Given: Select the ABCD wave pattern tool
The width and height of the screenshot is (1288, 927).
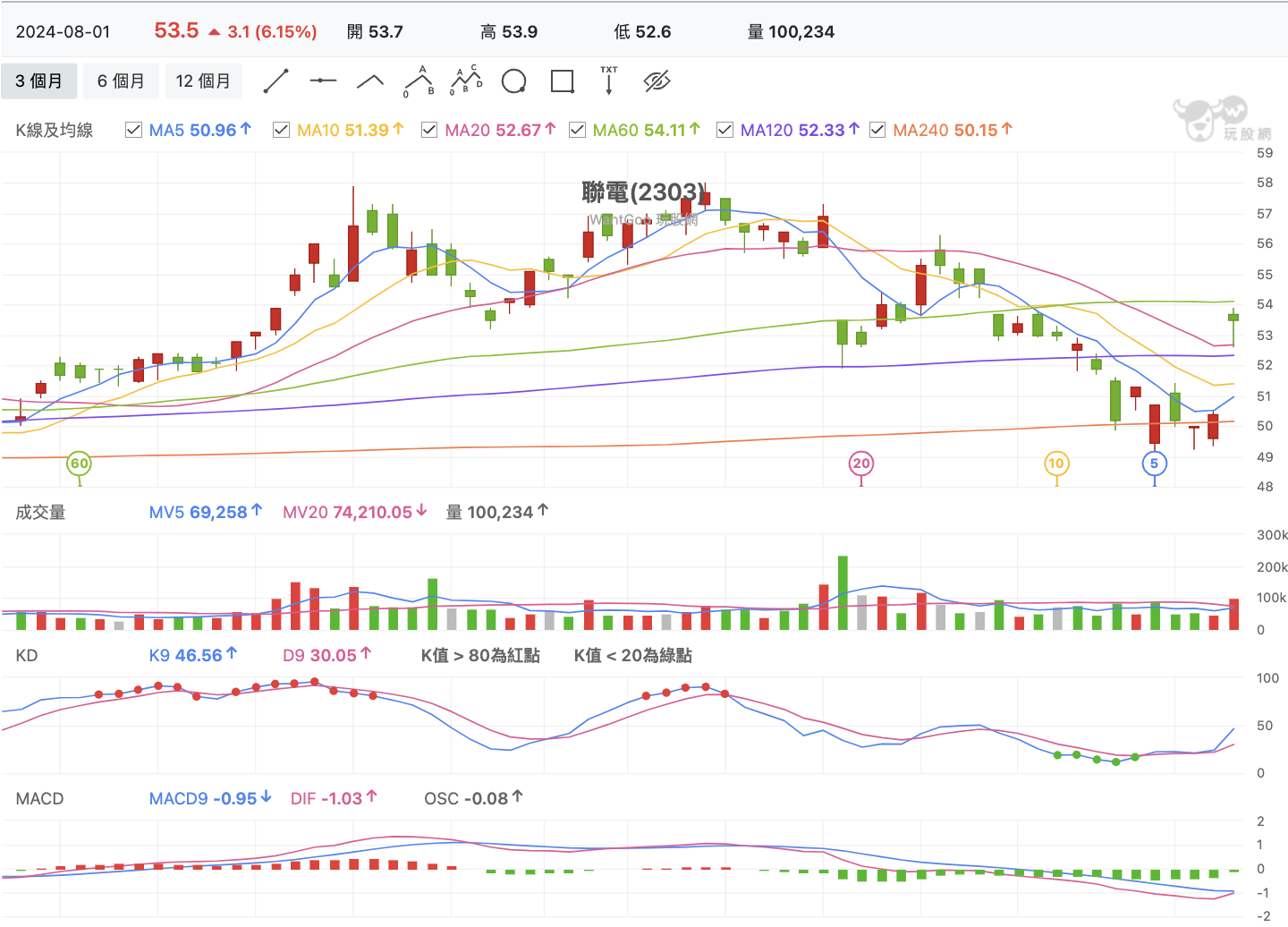Looking at the screenshot, I should coord(466,81).
